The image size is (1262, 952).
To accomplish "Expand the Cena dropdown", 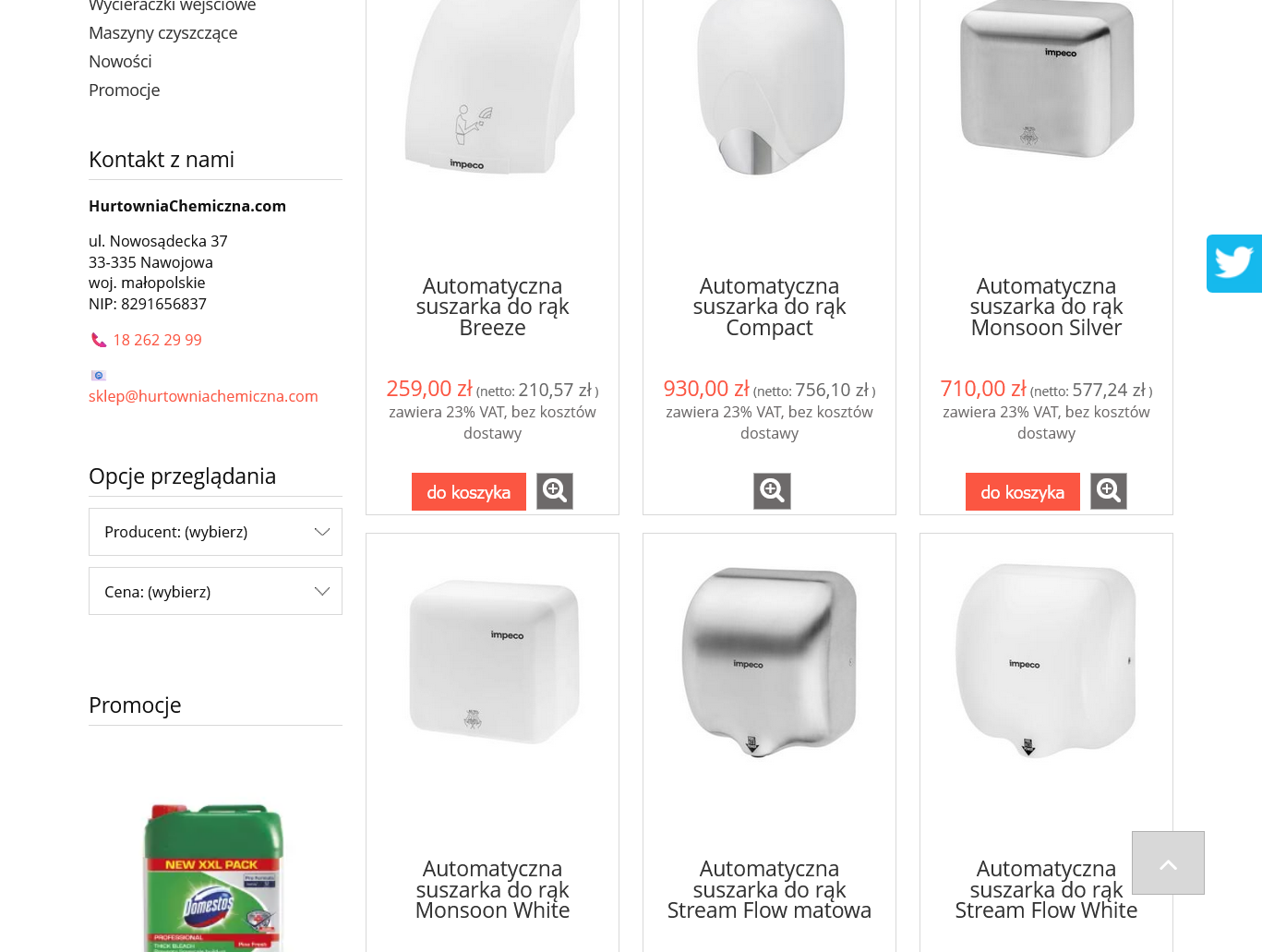I will click(215, 591).
